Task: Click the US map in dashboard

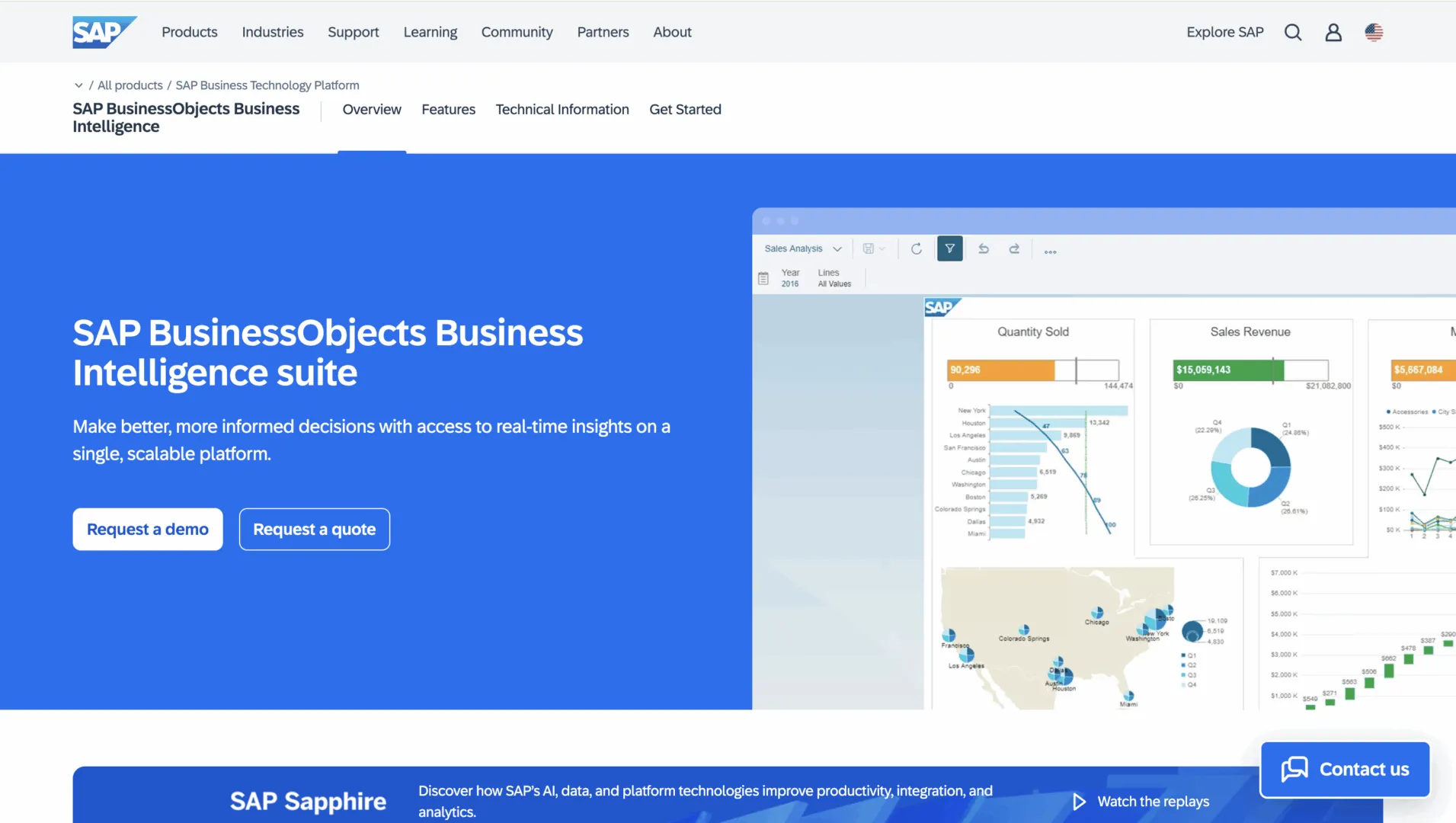Action: [1057, 638]
